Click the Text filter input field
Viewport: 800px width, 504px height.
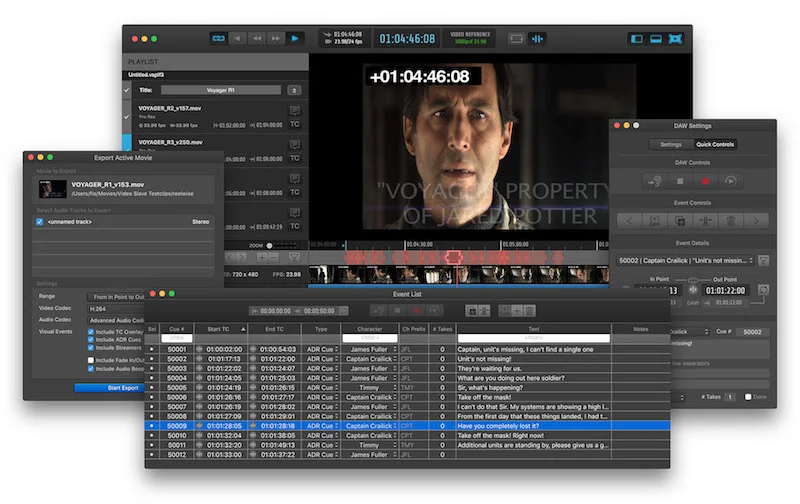click(534, 338)
